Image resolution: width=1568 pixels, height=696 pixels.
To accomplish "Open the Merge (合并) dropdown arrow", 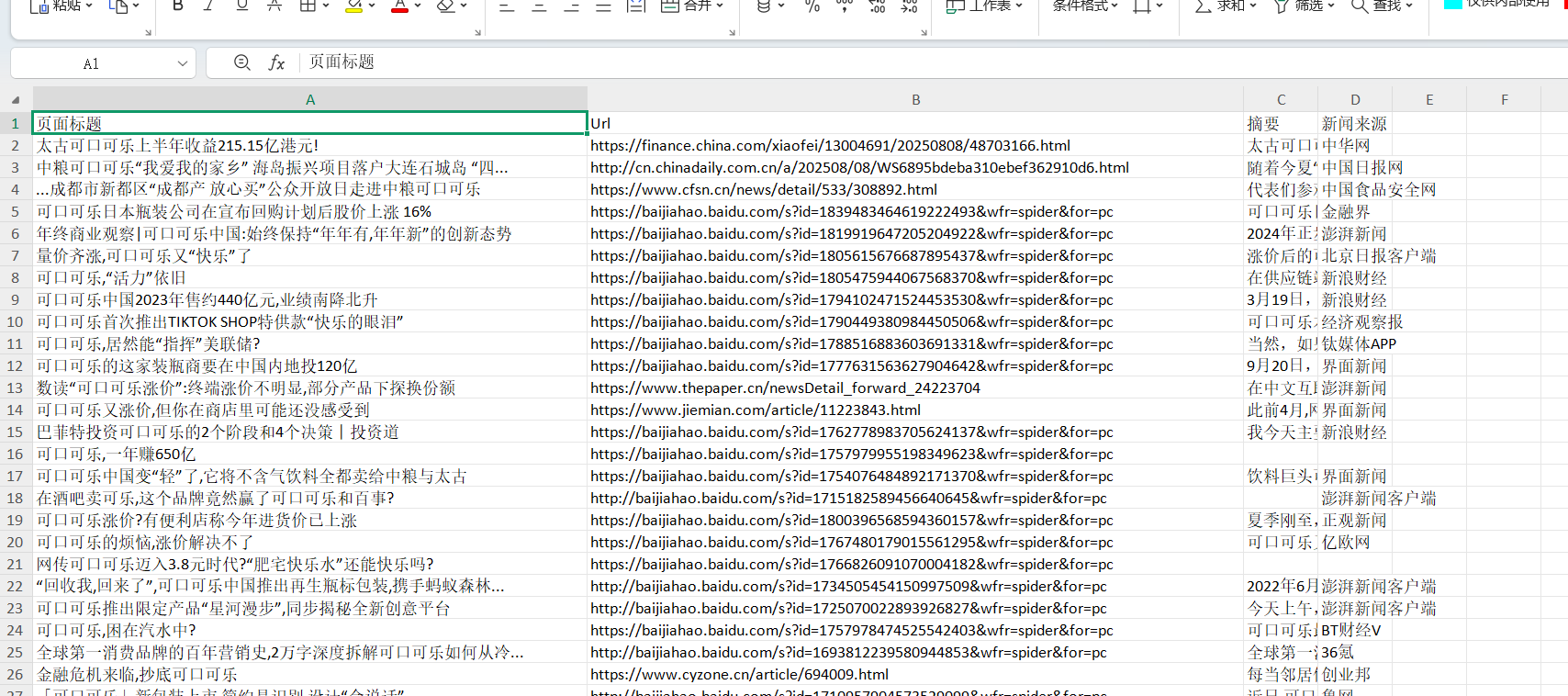I will click(720, 6).
